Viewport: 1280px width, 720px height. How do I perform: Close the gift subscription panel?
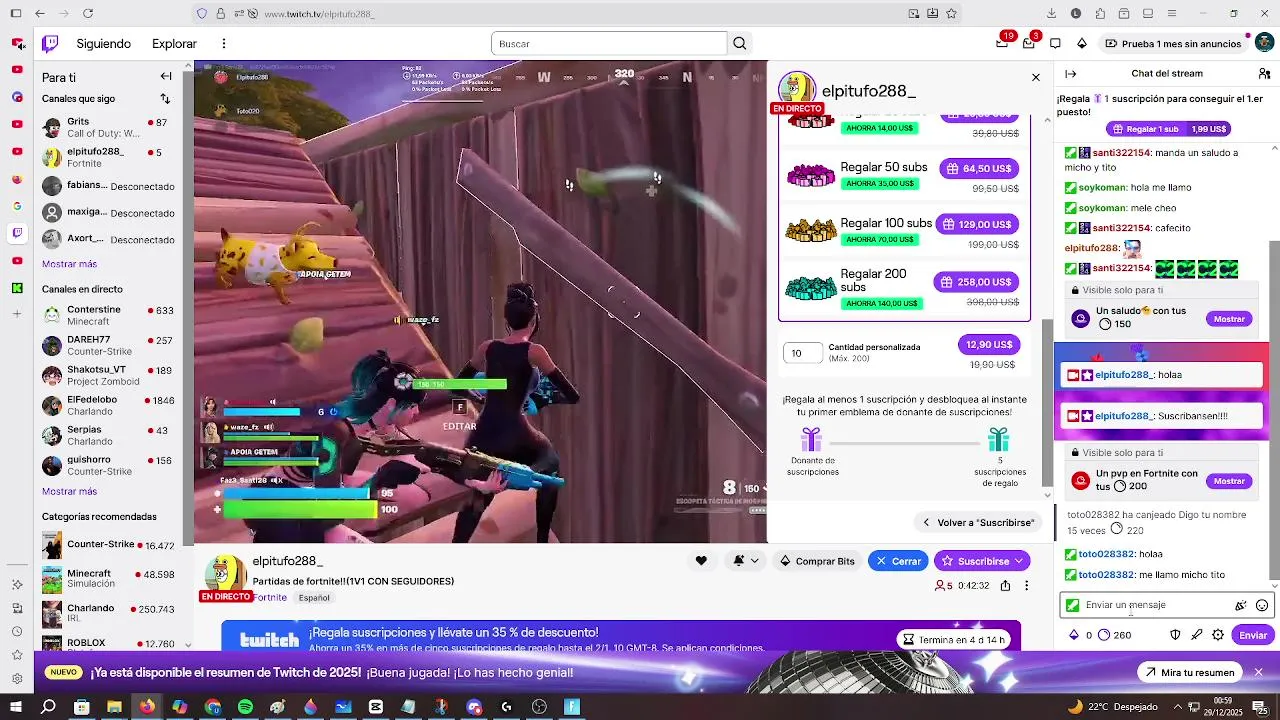tap(1036, 77)
